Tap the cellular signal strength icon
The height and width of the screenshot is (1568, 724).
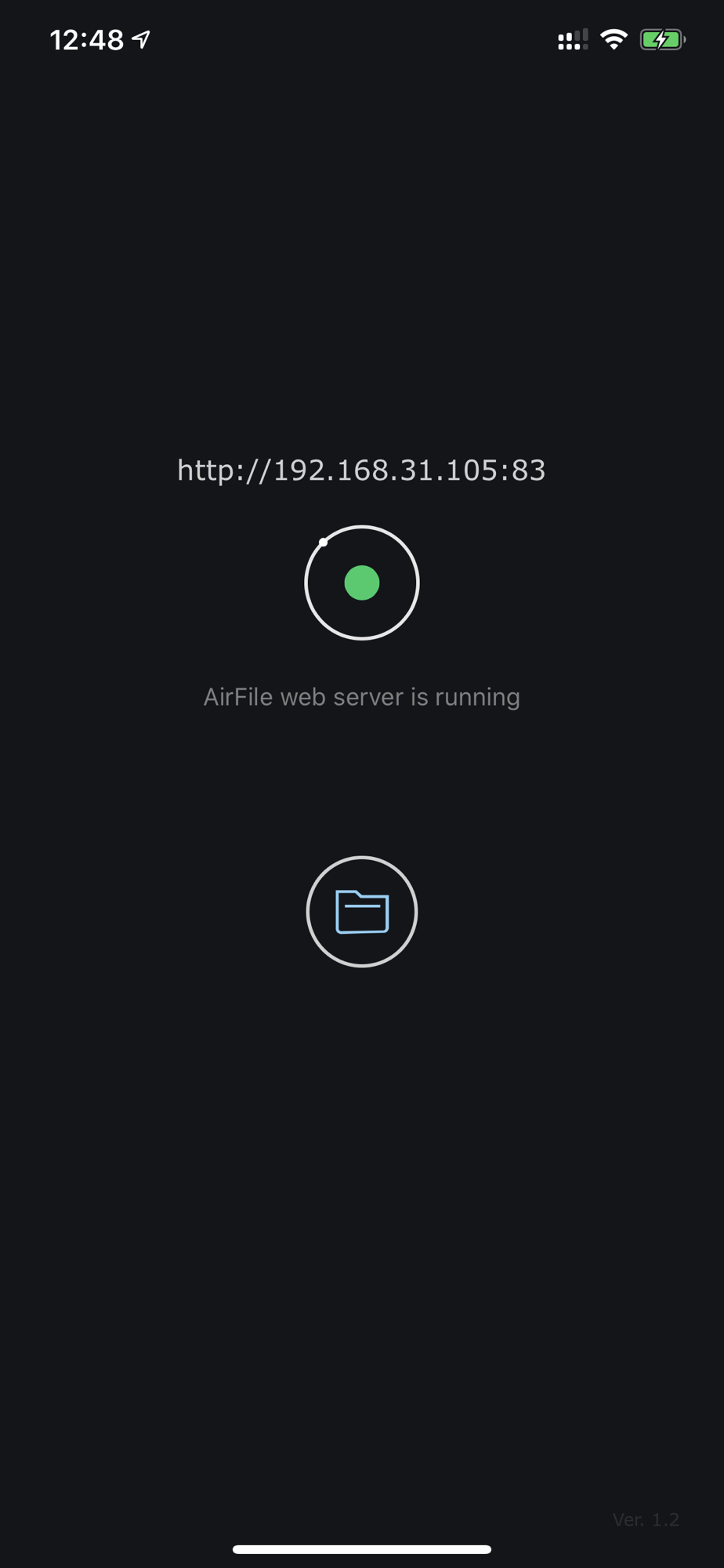pyautogui.click(x=573, y=39)
